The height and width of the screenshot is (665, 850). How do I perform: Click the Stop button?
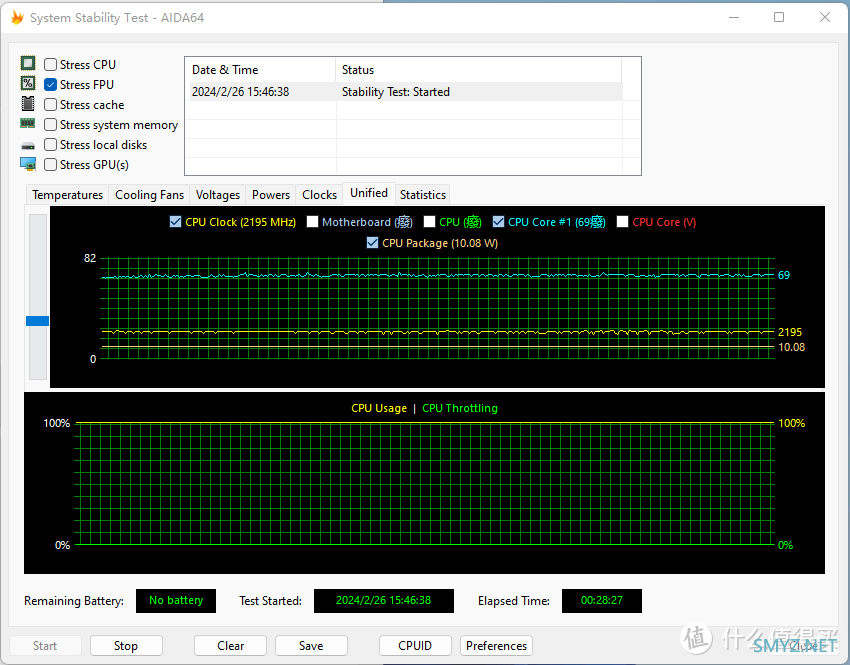[126, 645]
